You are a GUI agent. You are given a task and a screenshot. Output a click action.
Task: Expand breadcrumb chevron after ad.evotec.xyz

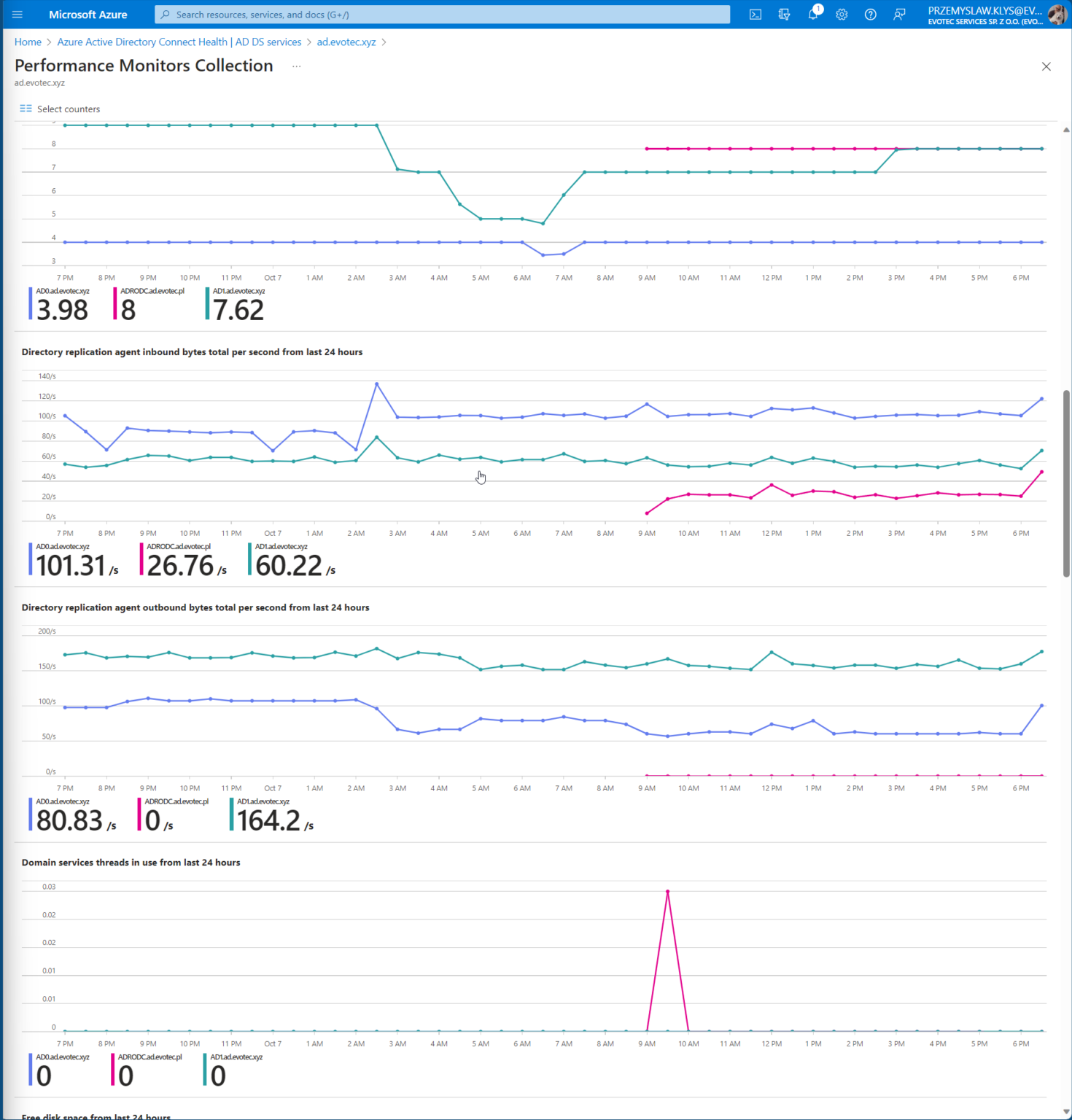[x=384, y=42]
